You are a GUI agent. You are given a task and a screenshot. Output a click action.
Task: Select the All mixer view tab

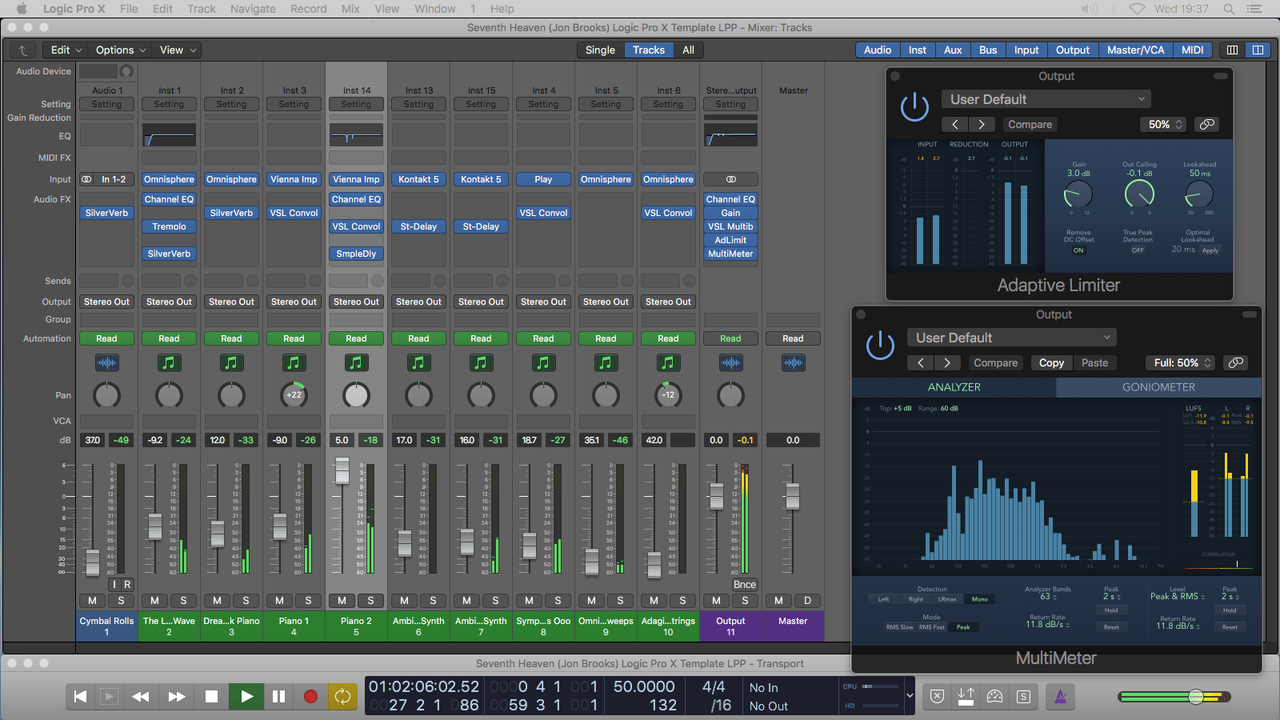688,50
